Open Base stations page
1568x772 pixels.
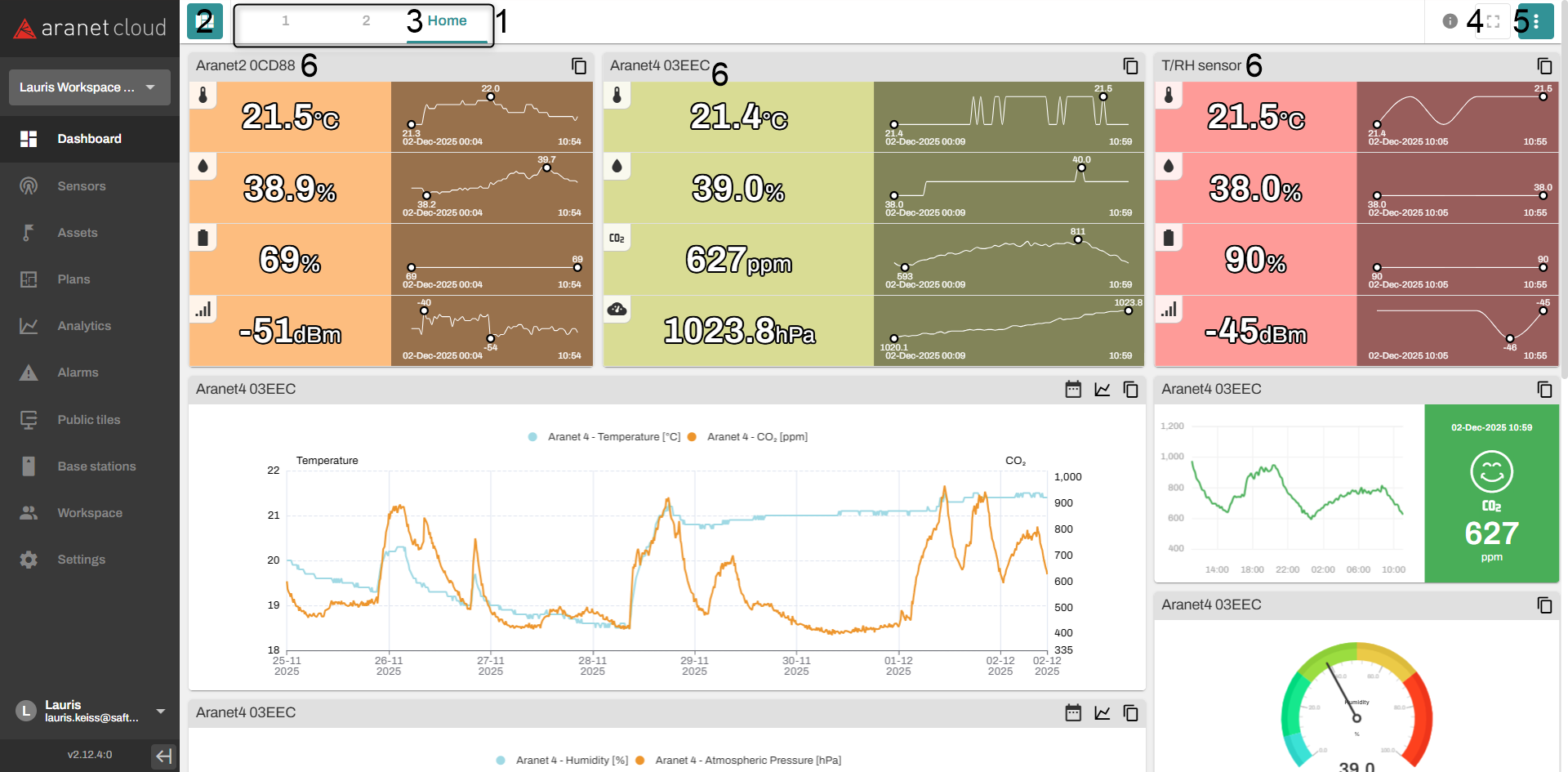tap(96, 466)
